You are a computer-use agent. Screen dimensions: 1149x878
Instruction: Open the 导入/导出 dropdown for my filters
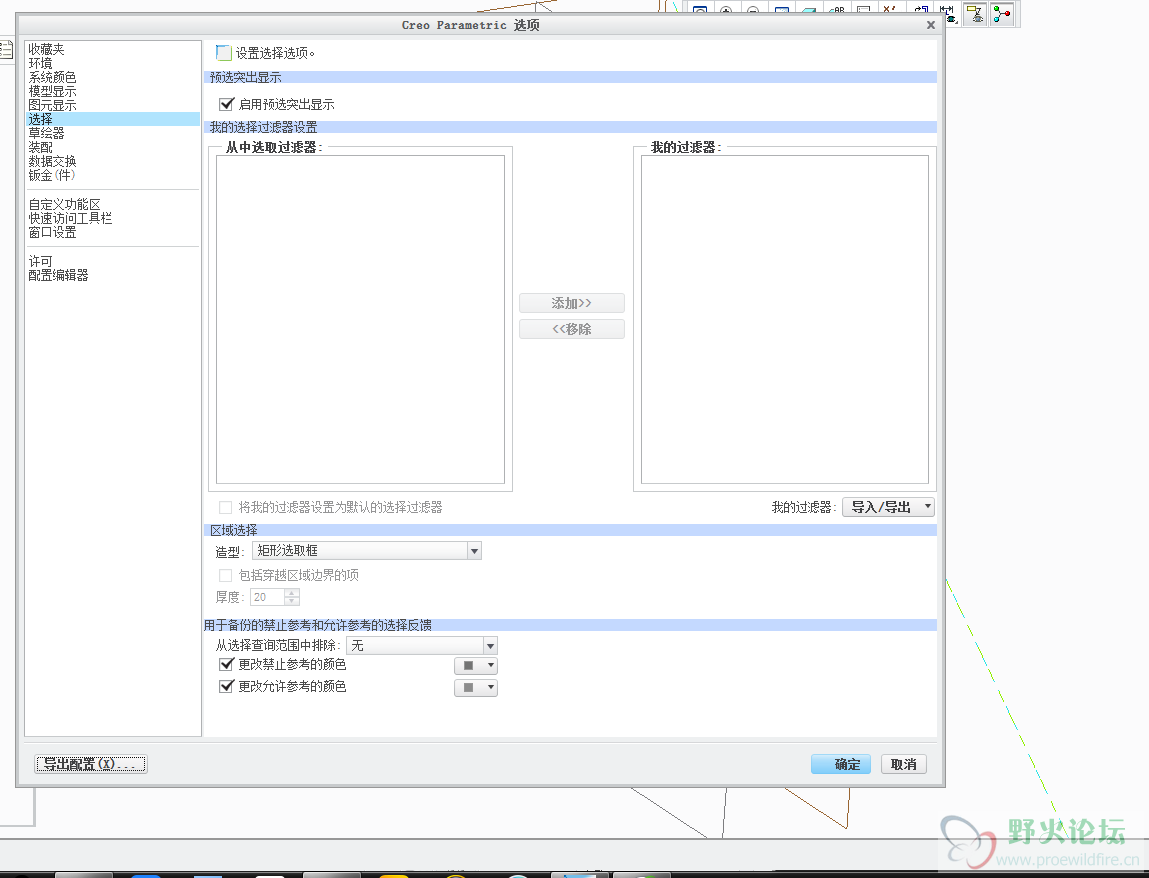click(x=888, y=507)
